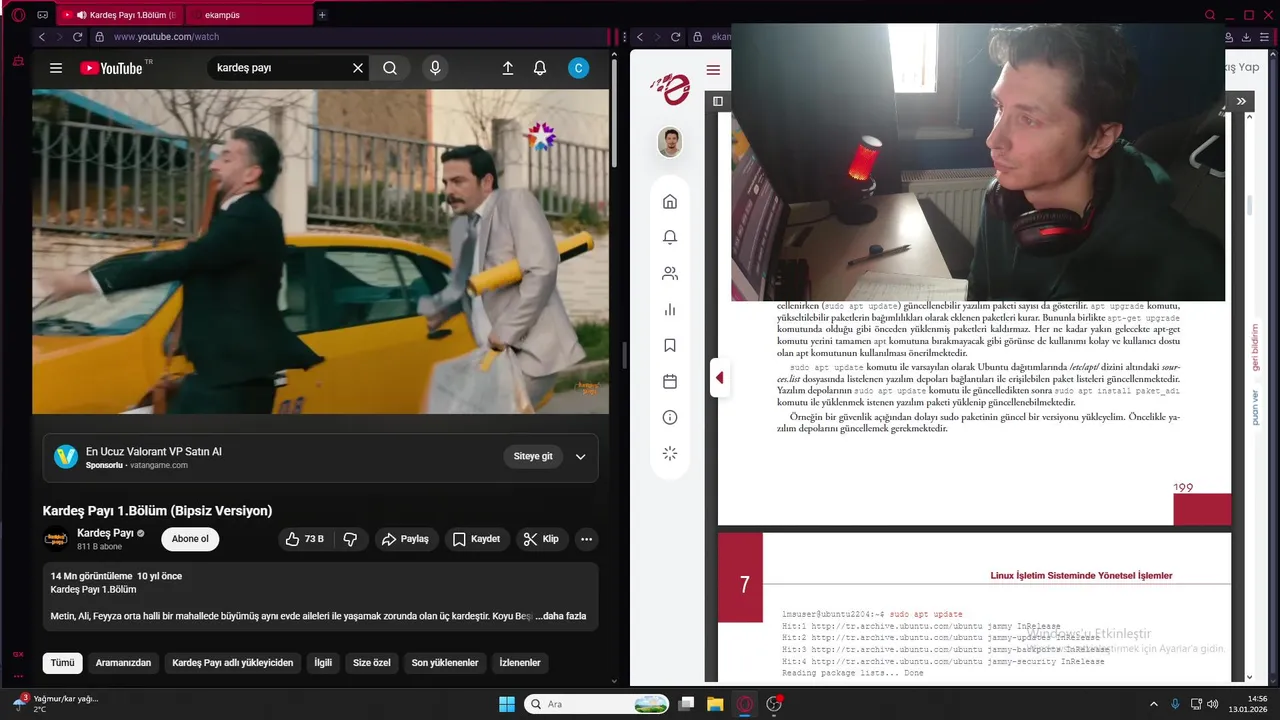Open the puan ver side tab
1280x720 pixels.
tap(1256, 407)
